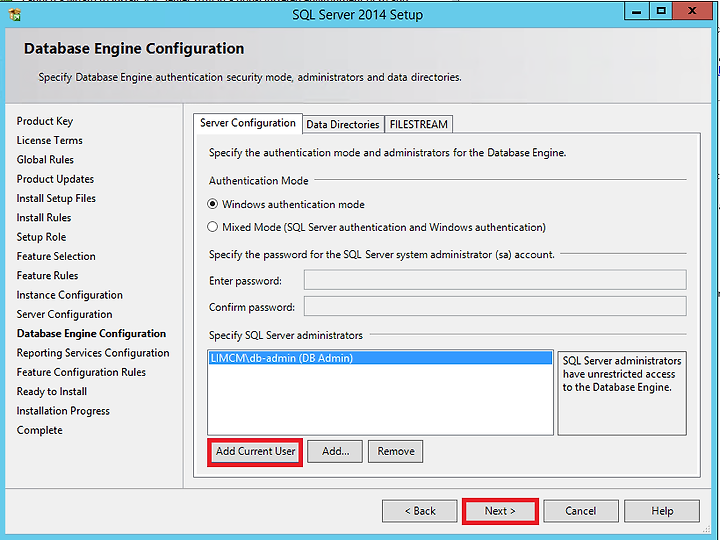720x540 pixels.
Task: Click the Feature Rules step
Action: [47, 276]
